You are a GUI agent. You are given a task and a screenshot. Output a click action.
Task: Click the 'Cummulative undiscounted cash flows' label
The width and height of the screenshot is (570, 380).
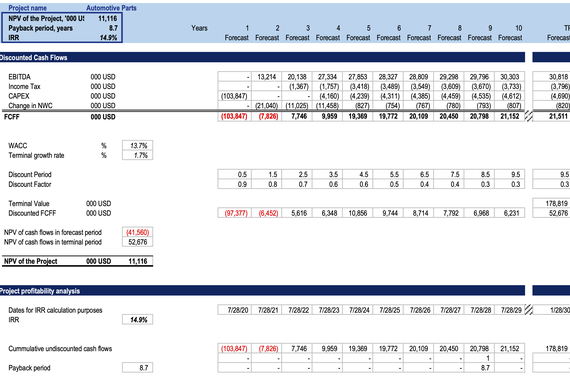[60, 348]
